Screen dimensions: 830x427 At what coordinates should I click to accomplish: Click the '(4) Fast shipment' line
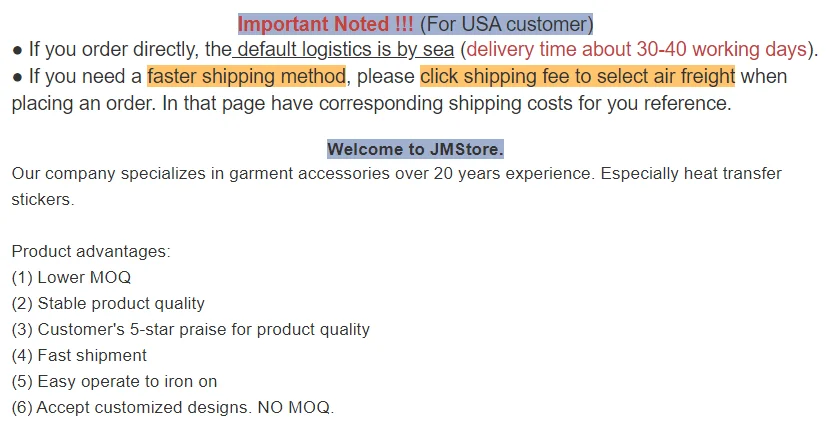(x=79, y=355)
